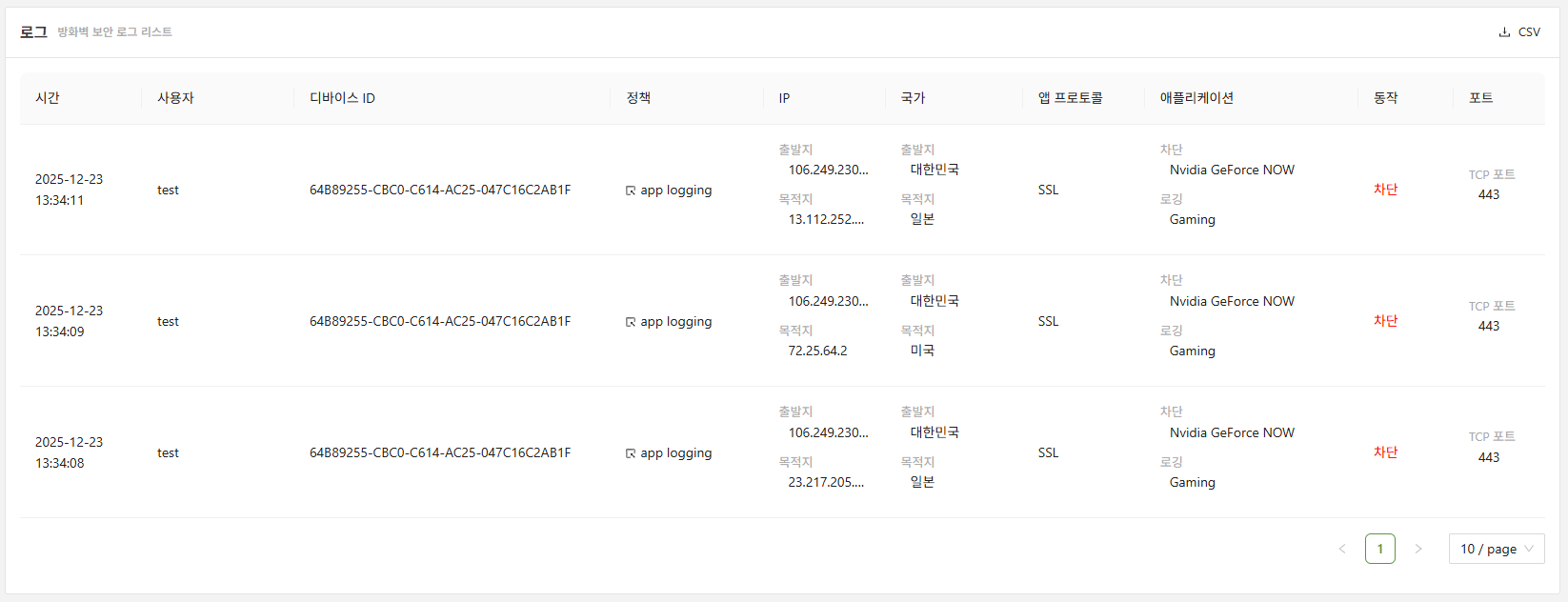Select device ID in the 13:34:09 row

click(x=440, y=322)
